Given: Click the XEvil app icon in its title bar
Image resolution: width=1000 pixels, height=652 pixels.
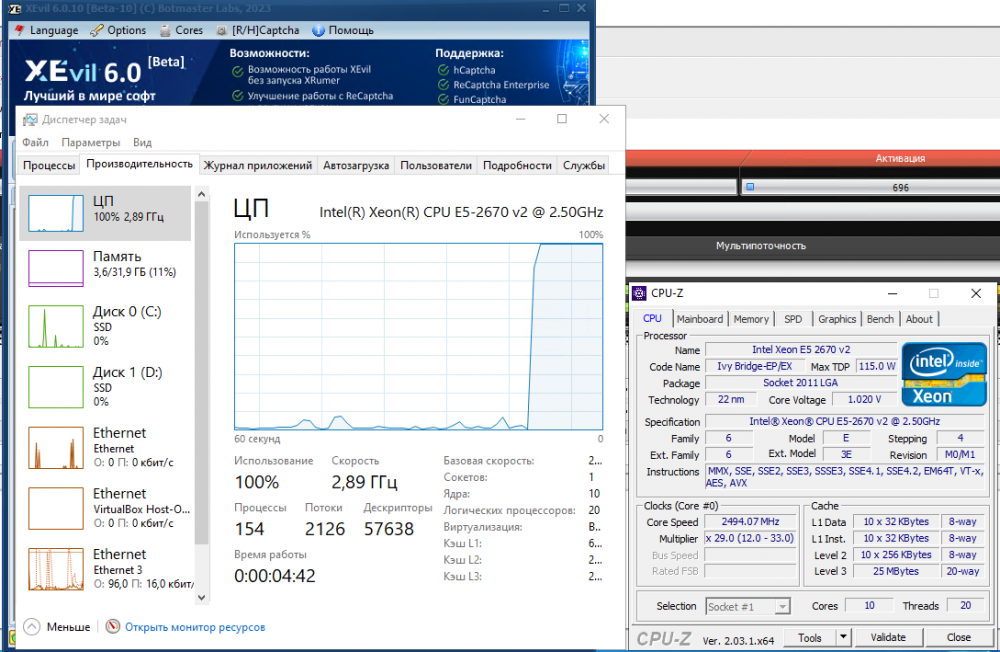Looking at the screenshot, I should [14, 8].
